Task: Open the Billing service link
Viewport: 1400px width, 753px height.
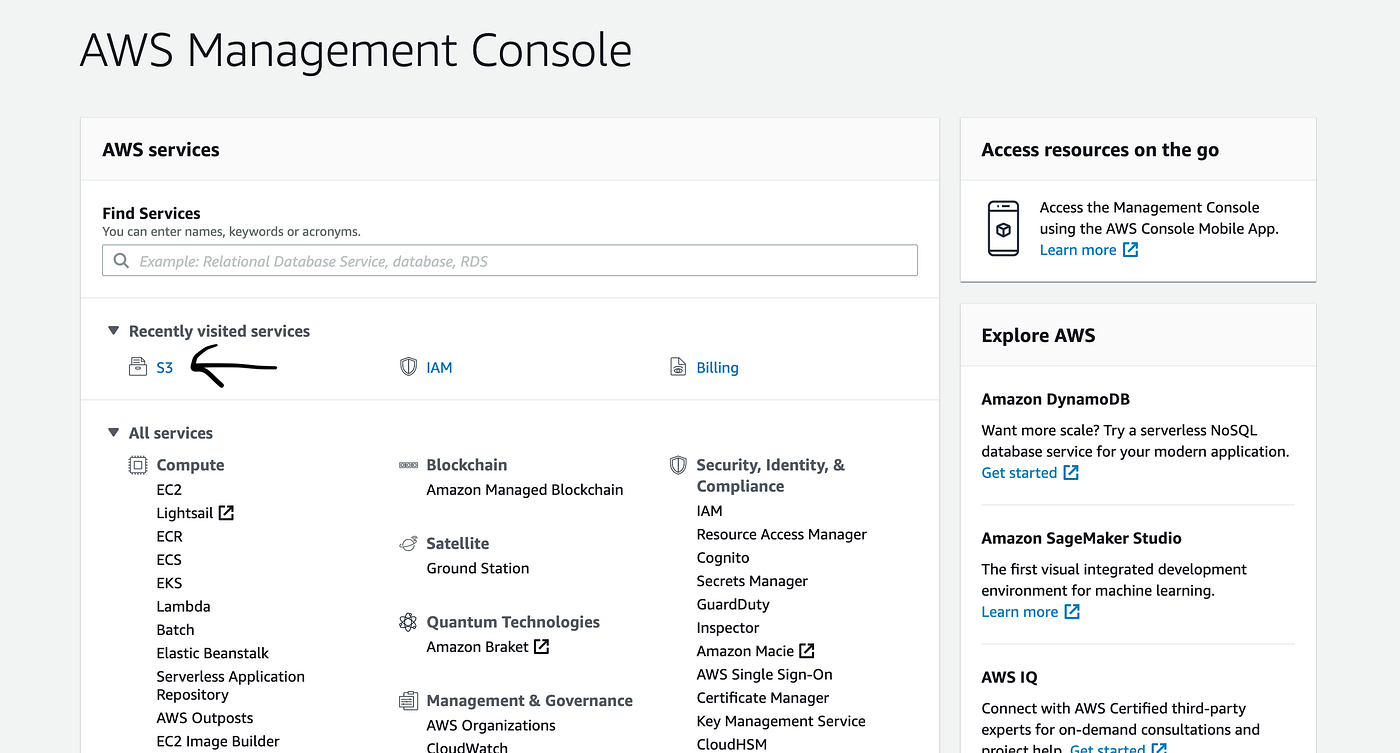Action: click(717, 368)
